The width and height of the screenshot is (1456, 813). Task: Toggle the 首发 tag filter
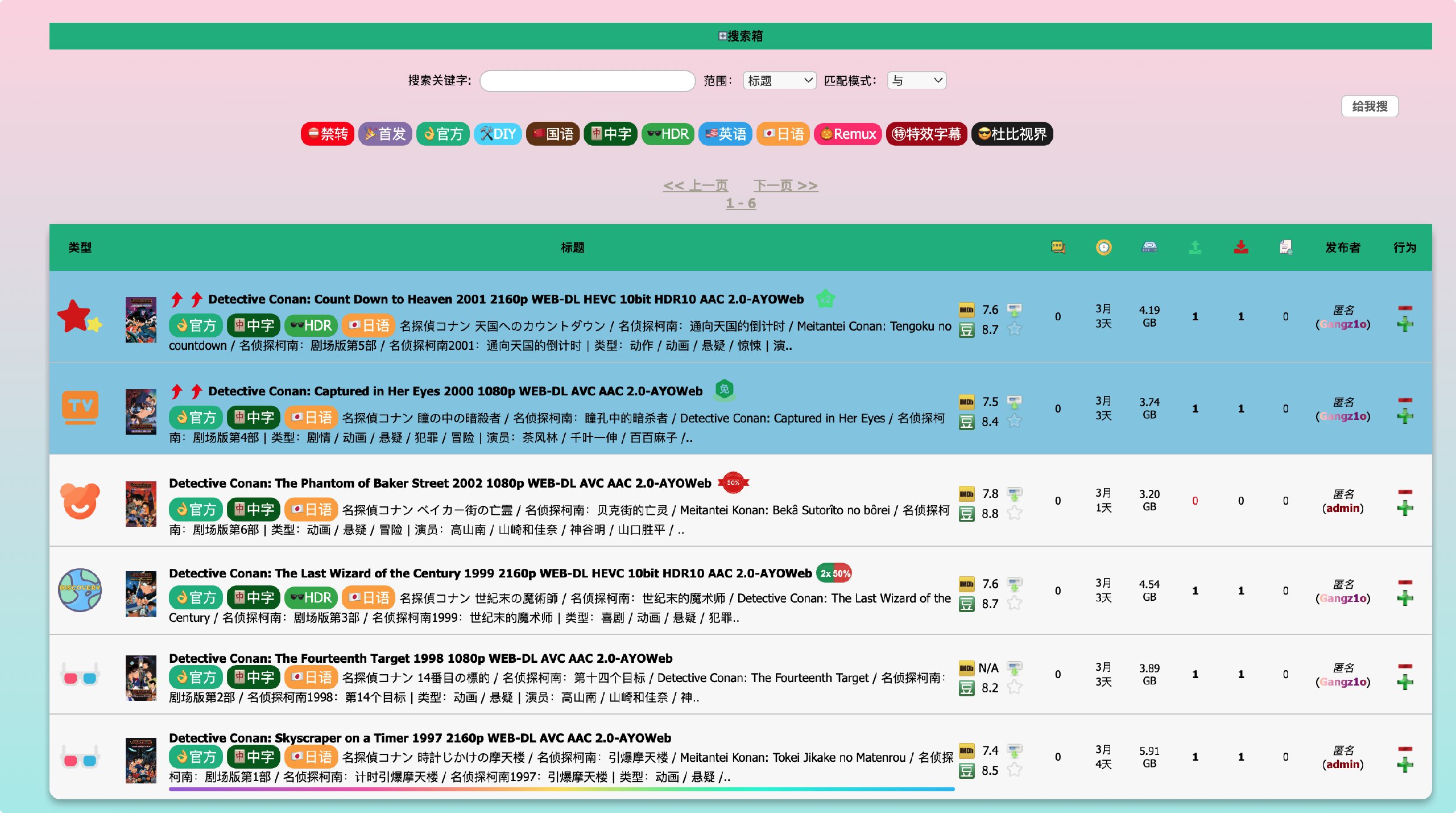tap(385, 134)
